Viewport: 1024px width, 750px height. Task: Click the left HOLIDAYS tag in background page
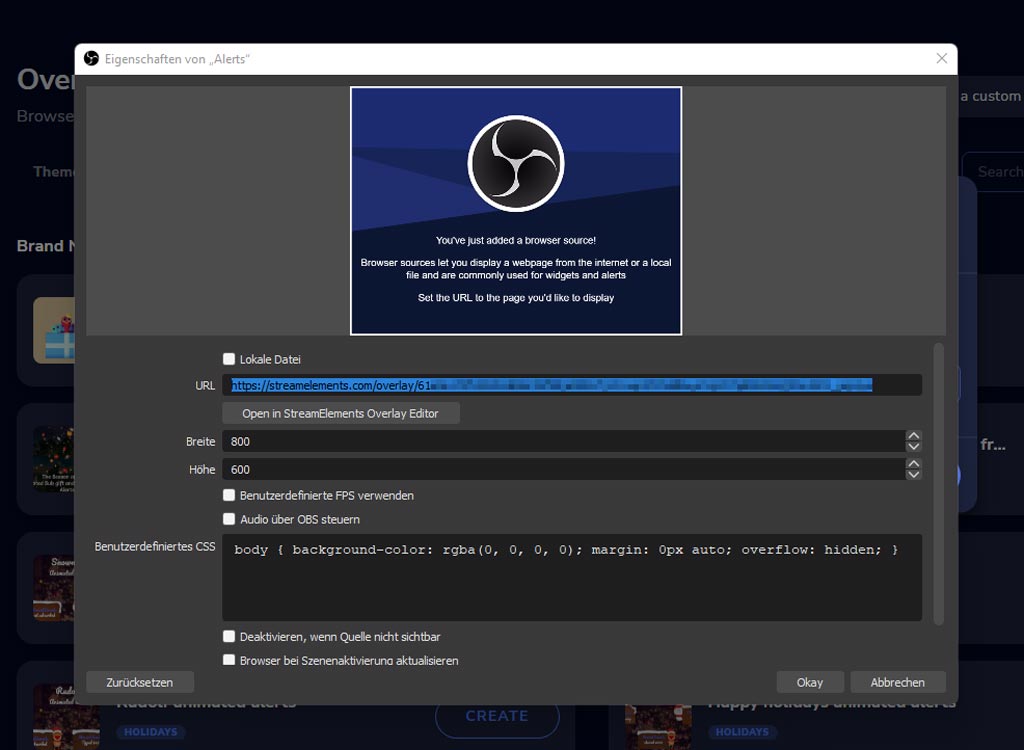coord(151,732)
